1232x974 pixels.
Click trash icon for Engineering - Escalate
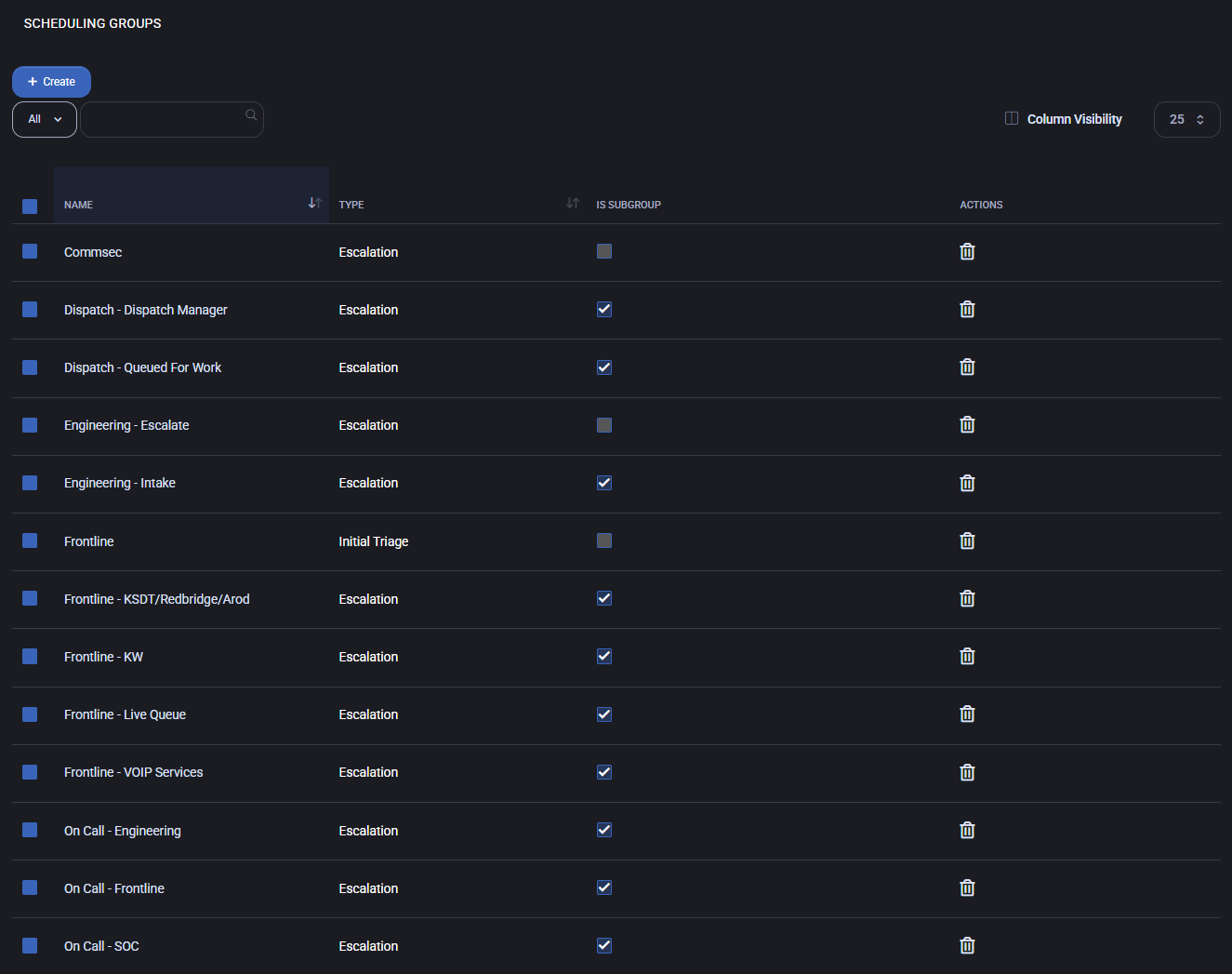pyautogui.click(x=967, y=425)
